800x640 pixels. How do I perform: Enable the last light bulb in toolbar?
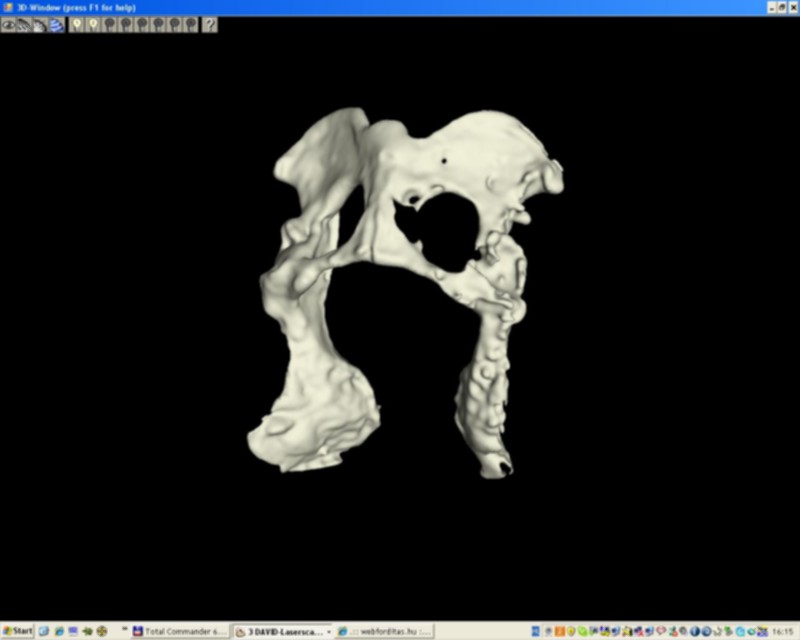pos(190,25)
